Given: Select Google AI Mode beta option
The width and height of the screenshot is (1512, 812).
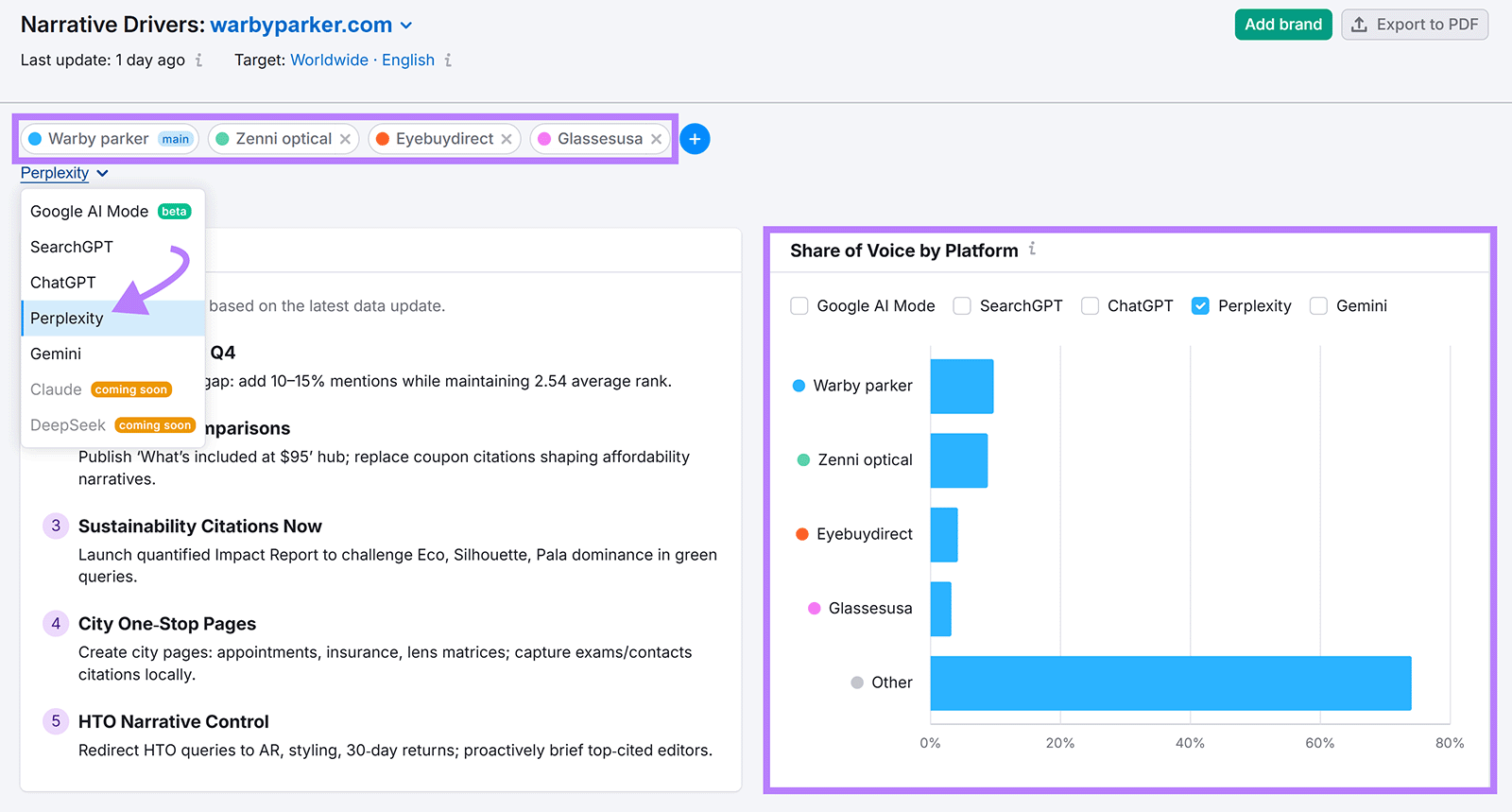Looking at the screenshot, I should click(x=90, y=212).
